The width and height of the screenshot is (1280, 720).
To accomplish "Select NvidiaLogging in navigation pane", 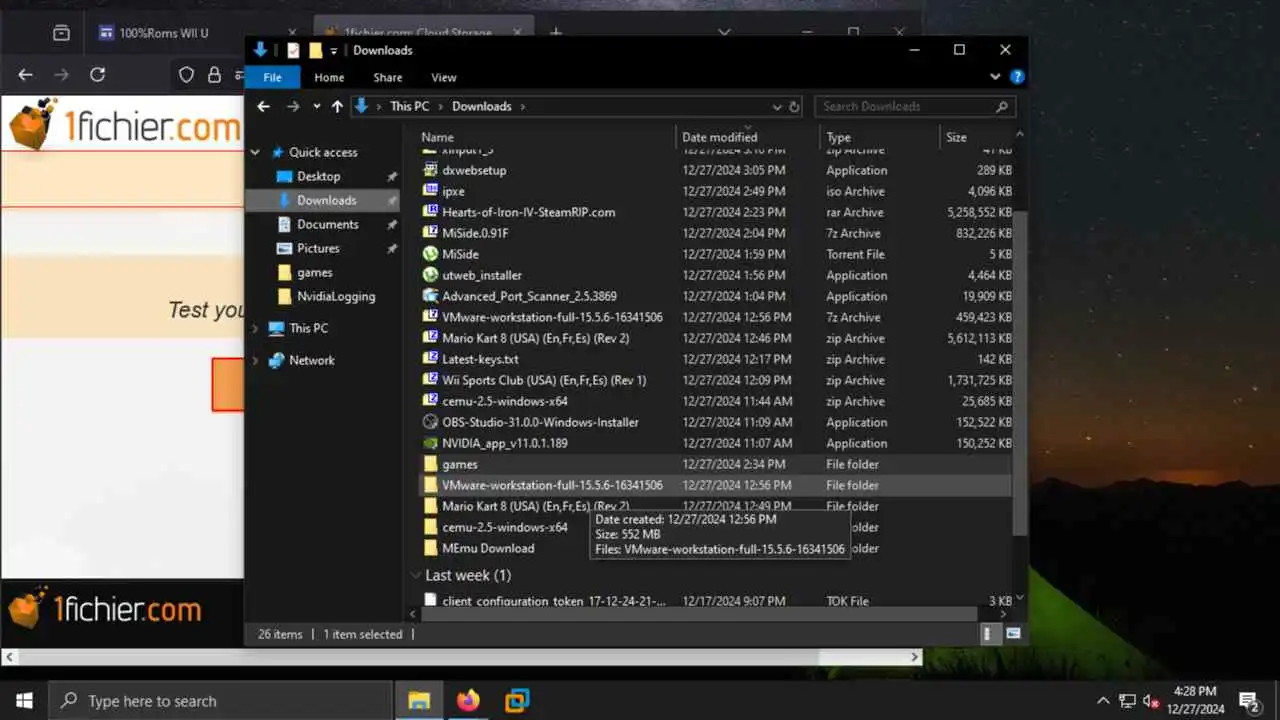I will click(336, 296).
